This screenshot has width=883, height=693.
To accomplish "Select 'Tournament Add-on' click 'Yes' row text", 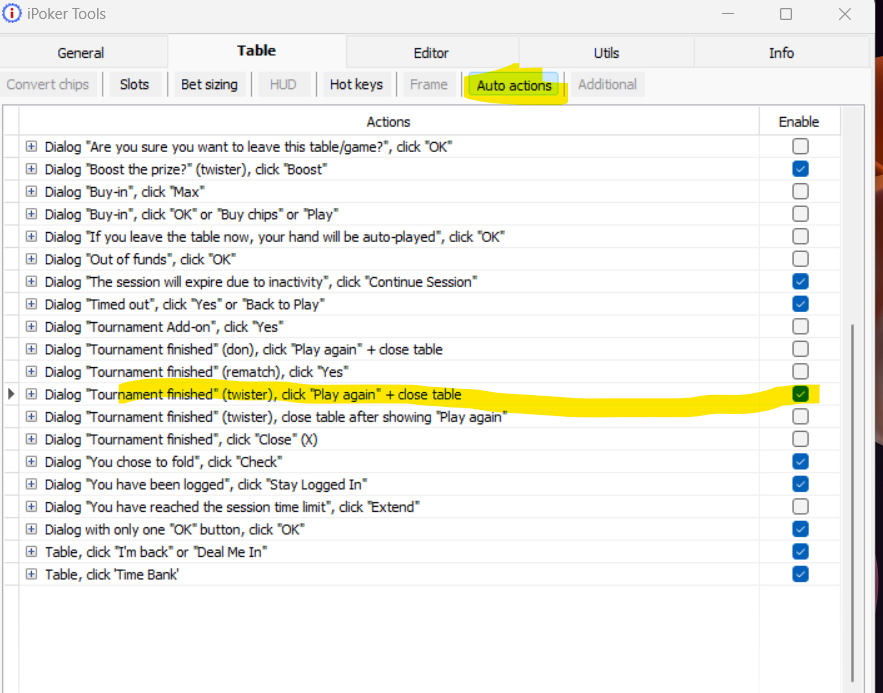I will coord(164,327).
